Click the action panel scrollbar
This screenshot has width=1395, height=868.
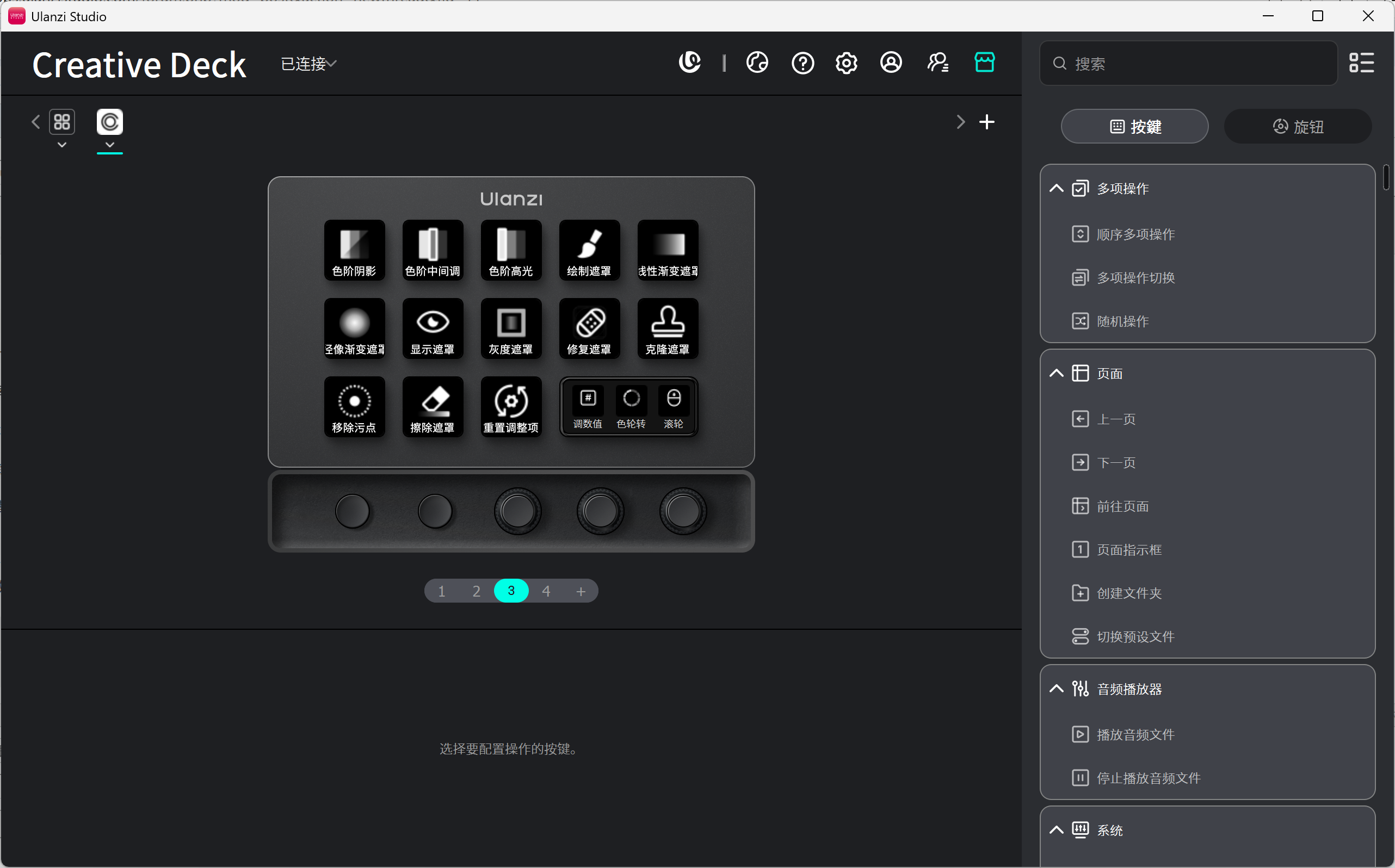tap(1386, 178)
